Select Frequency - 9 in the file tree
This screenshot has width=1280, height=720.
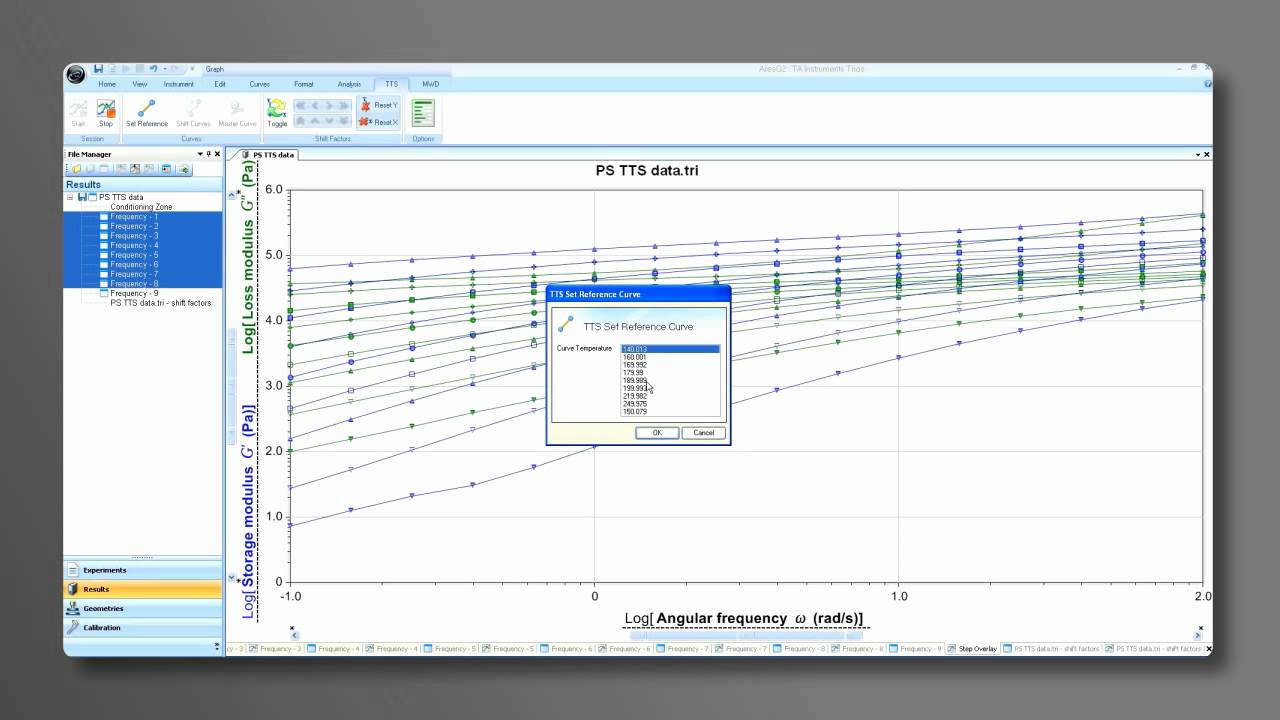(134, 293)
